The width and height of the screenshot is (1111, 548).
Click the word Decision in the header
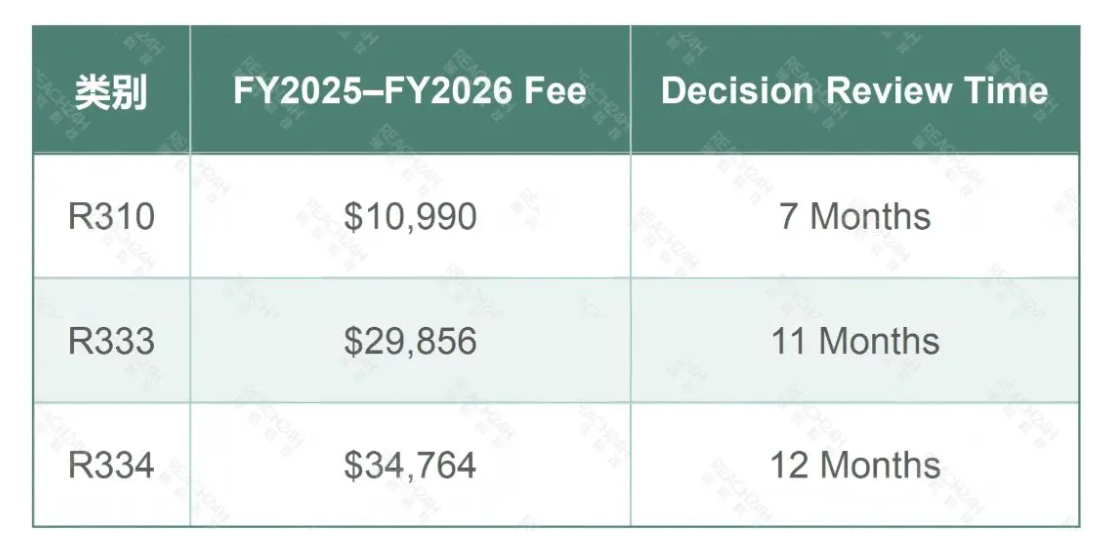[x=738, y=91]
